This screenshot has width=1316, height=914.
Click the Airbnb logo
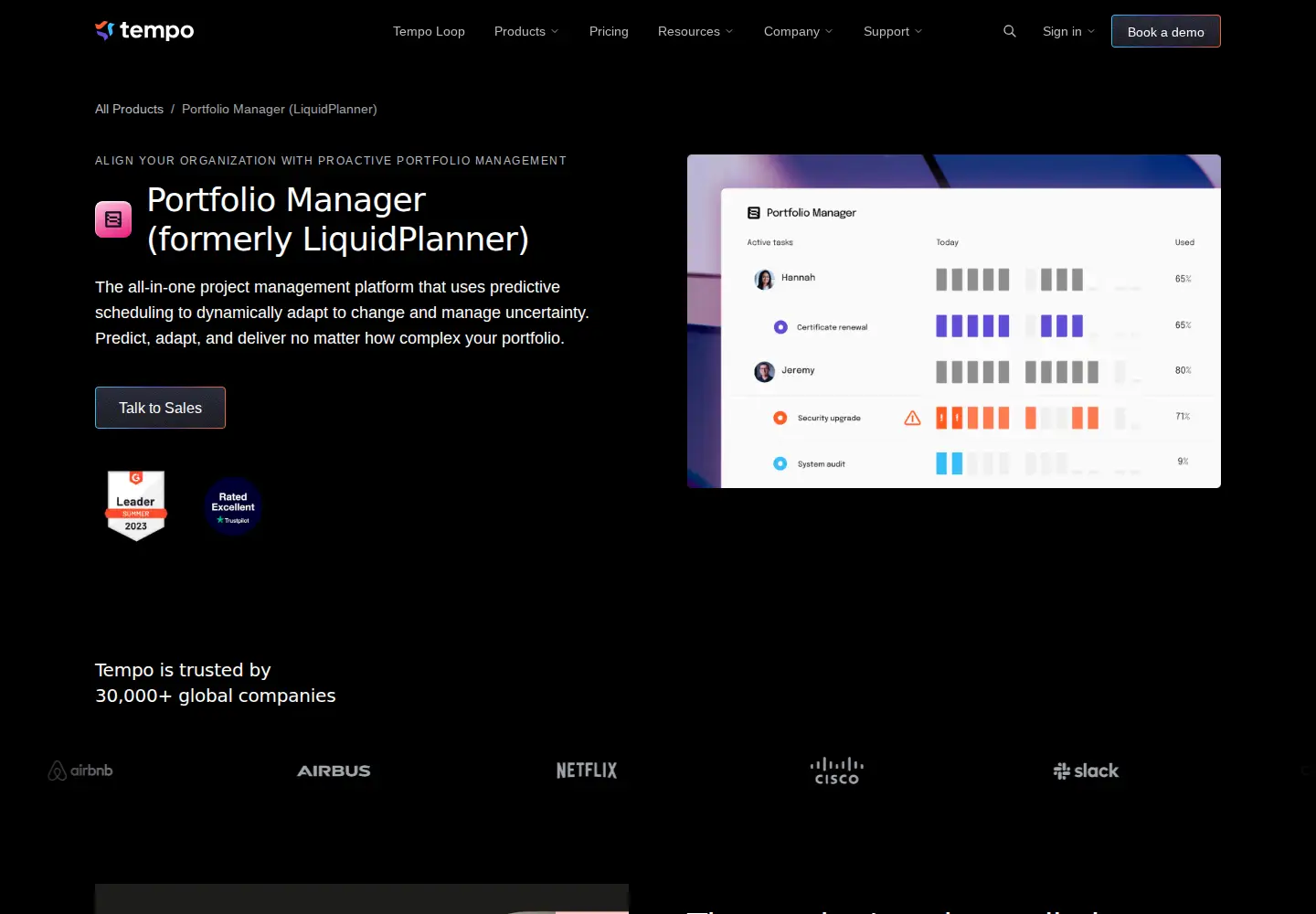tap(80, 771)
